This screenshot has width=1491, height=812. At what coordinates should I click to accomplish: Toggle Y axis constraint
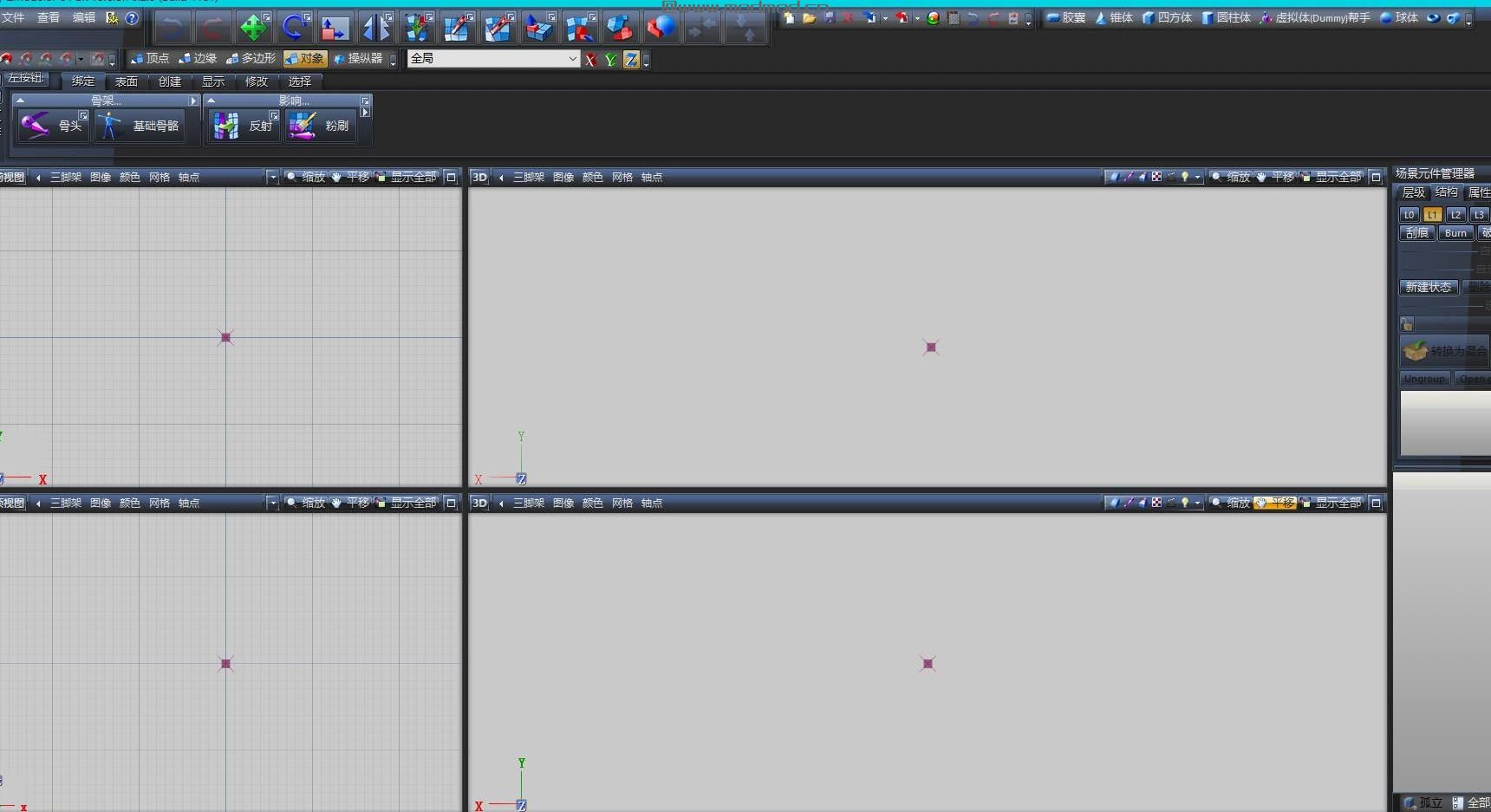coord(610,60)
